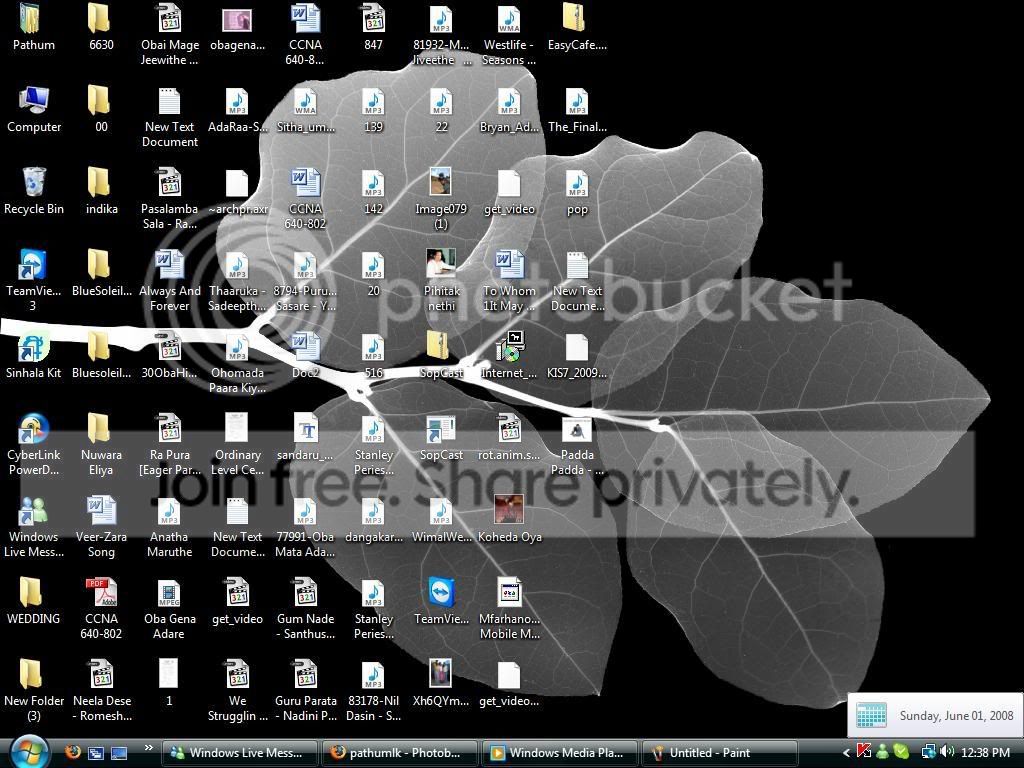The width and height of the screenshot is (1024, 768).
Task: Open the Computer desktop icon
Action: (x=33, y=101)
